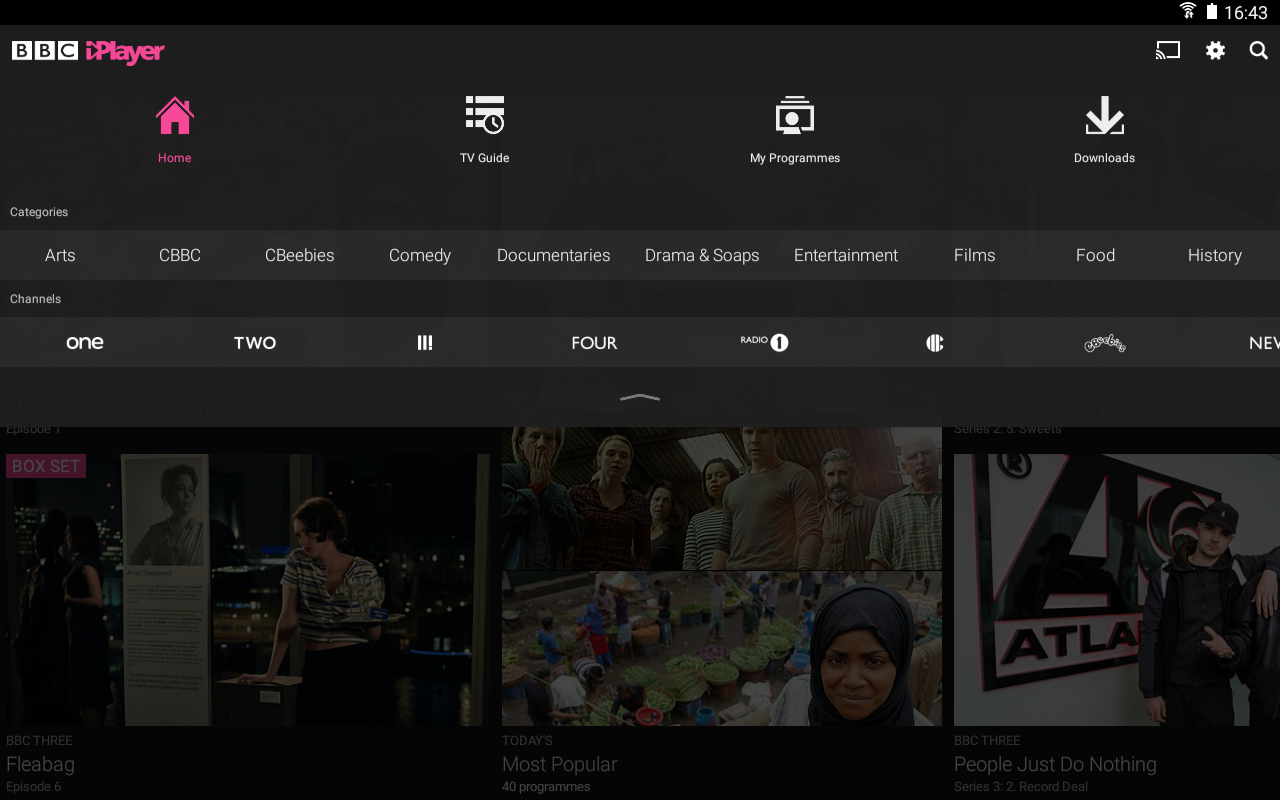Screen dimensions: 1280x800
Task: Tap the "Channels" section heading
Action: 35,299
